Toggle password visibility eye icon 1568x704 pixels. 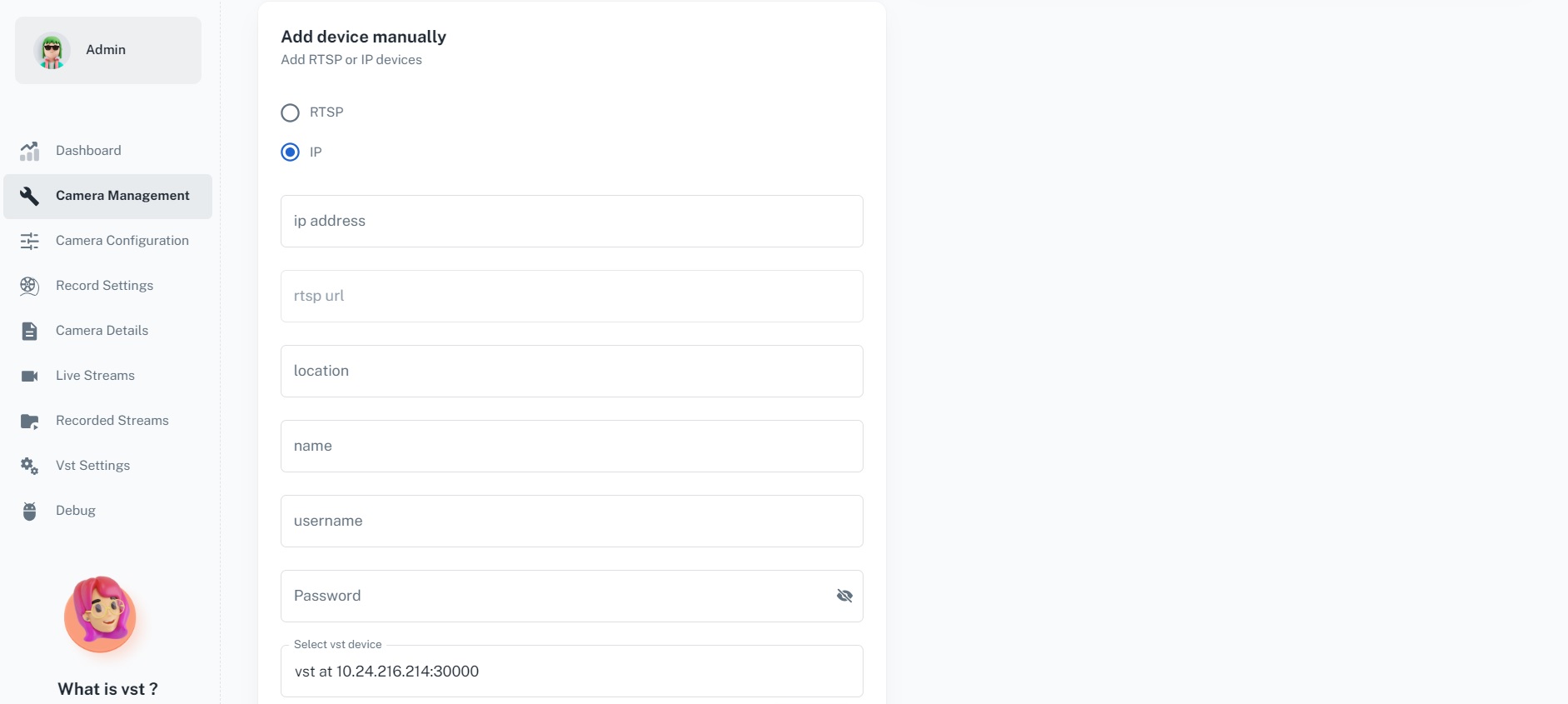[844, 596]
